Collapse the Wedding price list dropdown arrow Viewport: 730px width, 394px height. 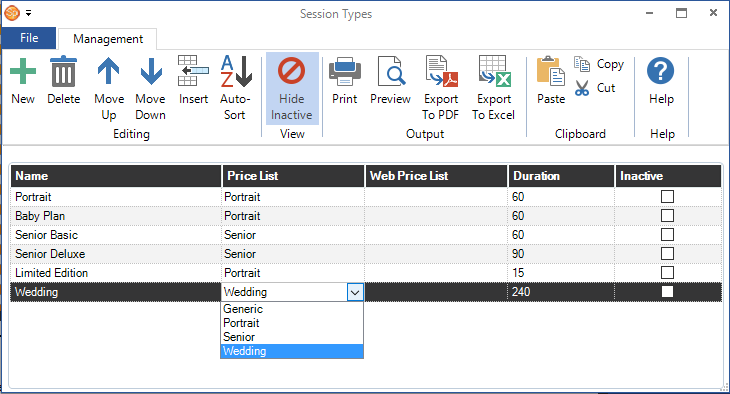point(355,292)
